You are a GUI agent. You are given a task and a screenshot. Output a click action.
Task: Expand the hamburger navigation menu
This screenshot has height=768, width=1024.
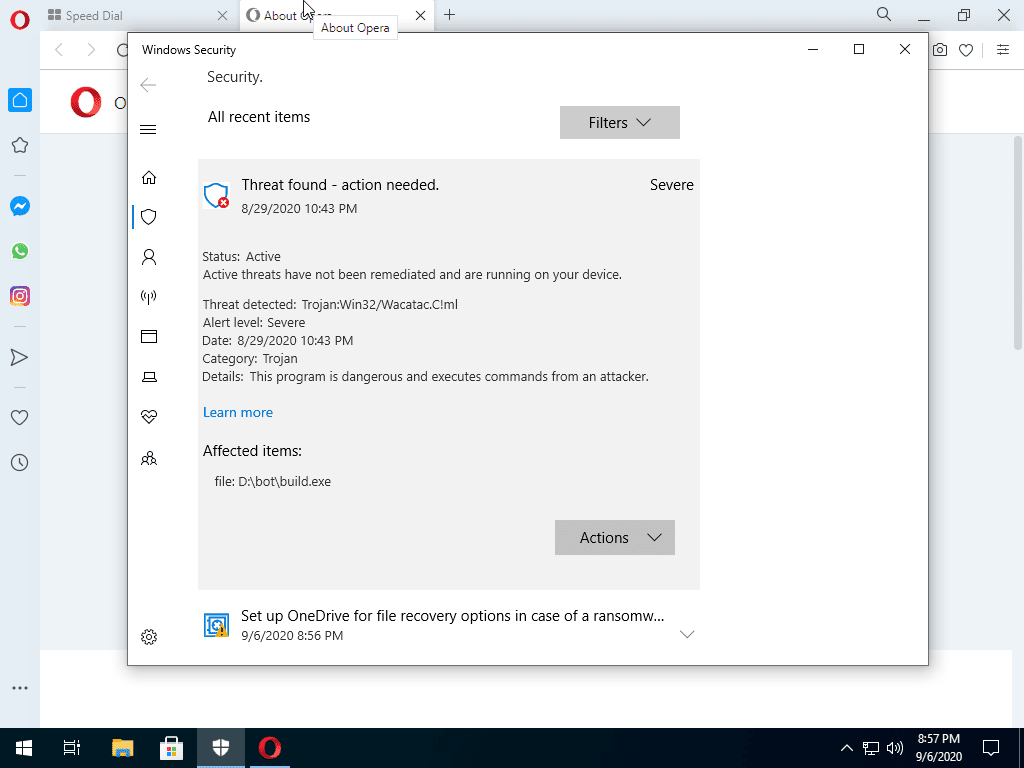point(148,129)
